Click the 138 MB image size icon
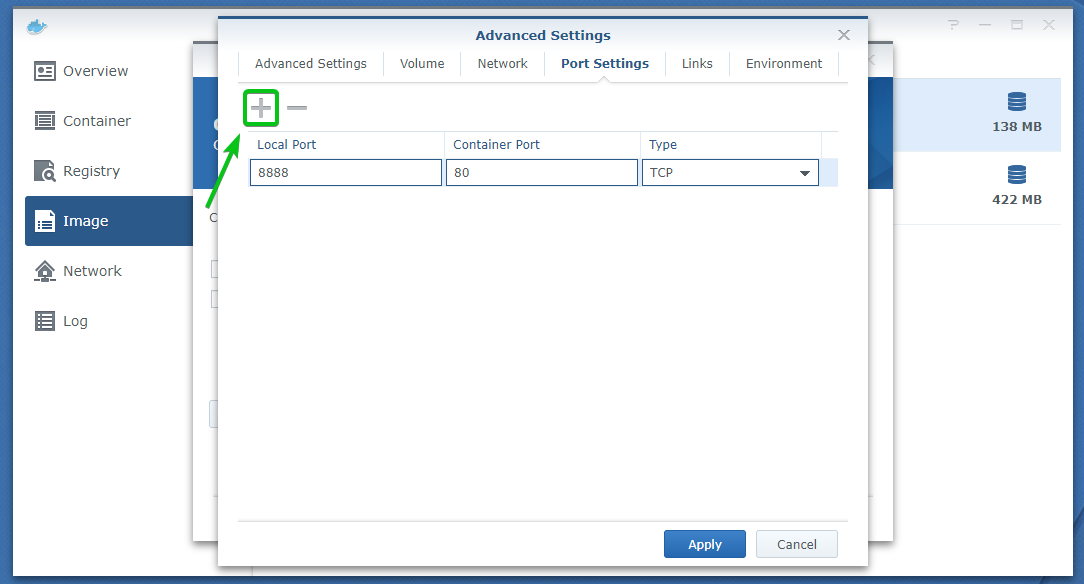Image resolution: width=1084 pixels, height=584 pixels. click(1017, 102)
